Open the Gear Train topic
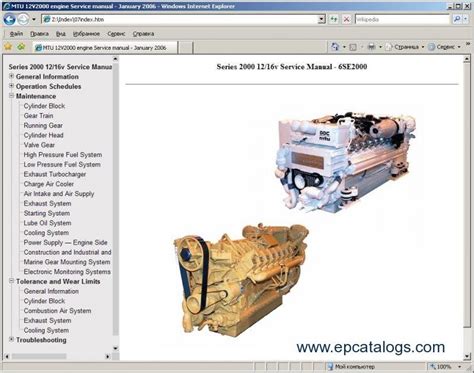The width and height of the screenshot is (474, 373). pos(38,116)
